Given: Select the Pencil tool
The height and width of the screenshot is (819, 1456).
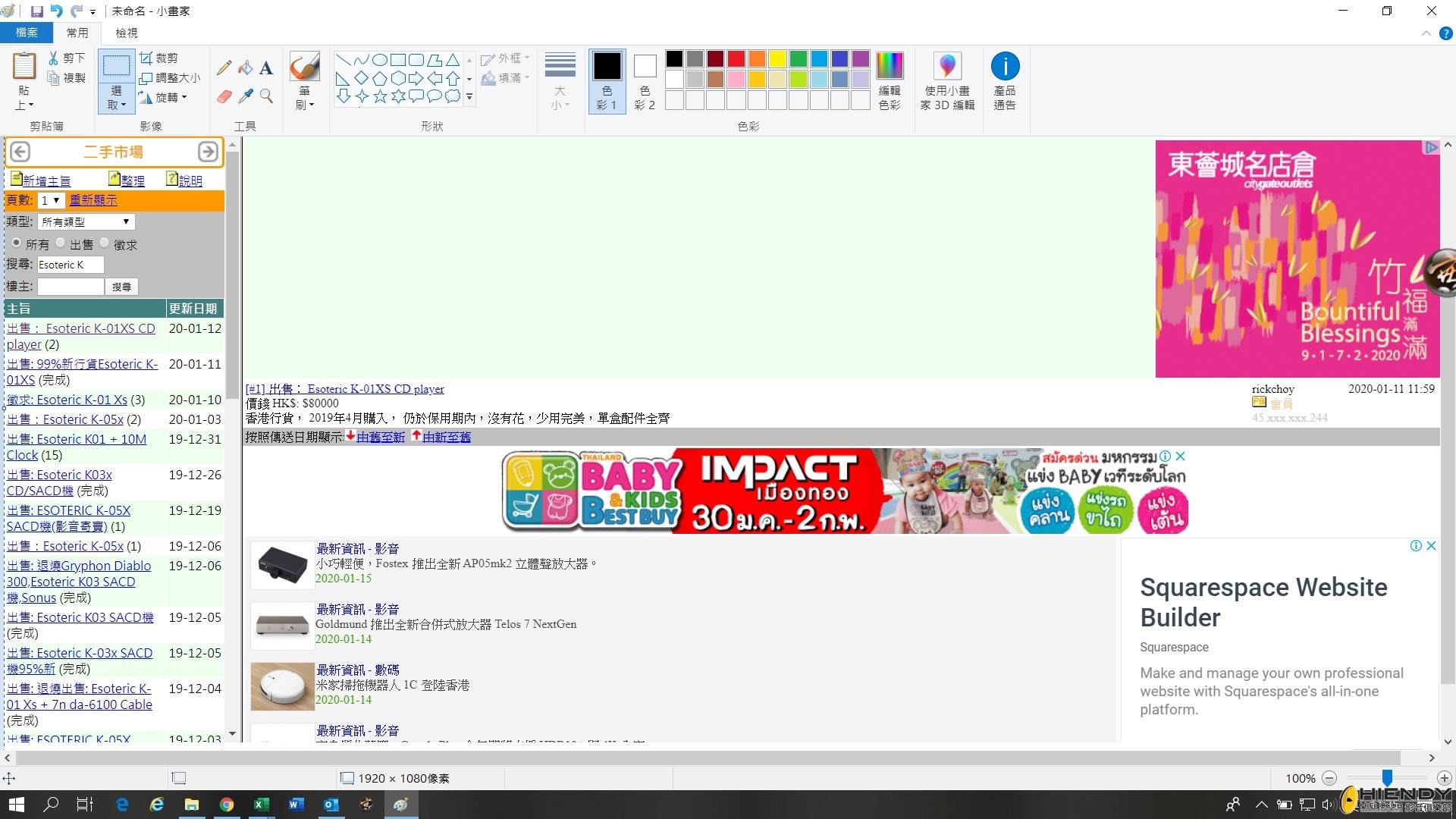Looking at the screenshot, I should click(224, 68).
